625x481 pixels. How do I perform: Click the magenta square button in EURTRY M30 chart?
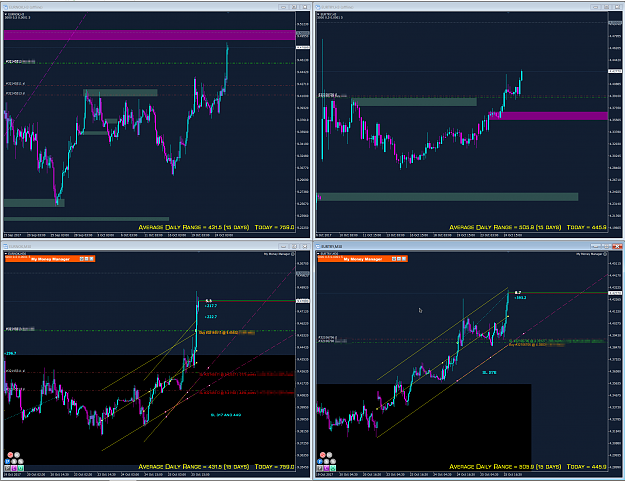326,468
